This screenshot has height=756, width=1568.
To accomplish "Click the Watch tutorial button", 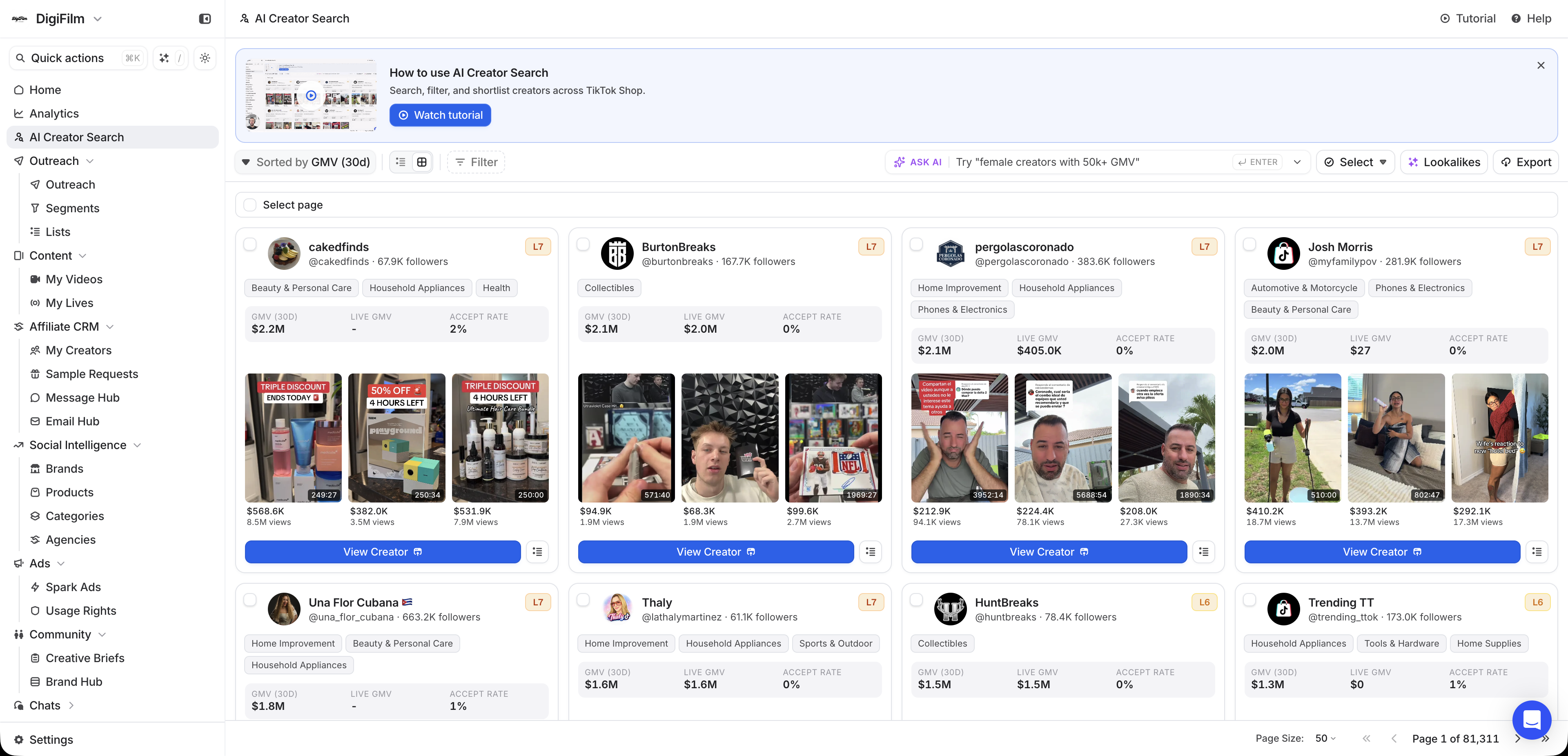I will click(440, 115).
